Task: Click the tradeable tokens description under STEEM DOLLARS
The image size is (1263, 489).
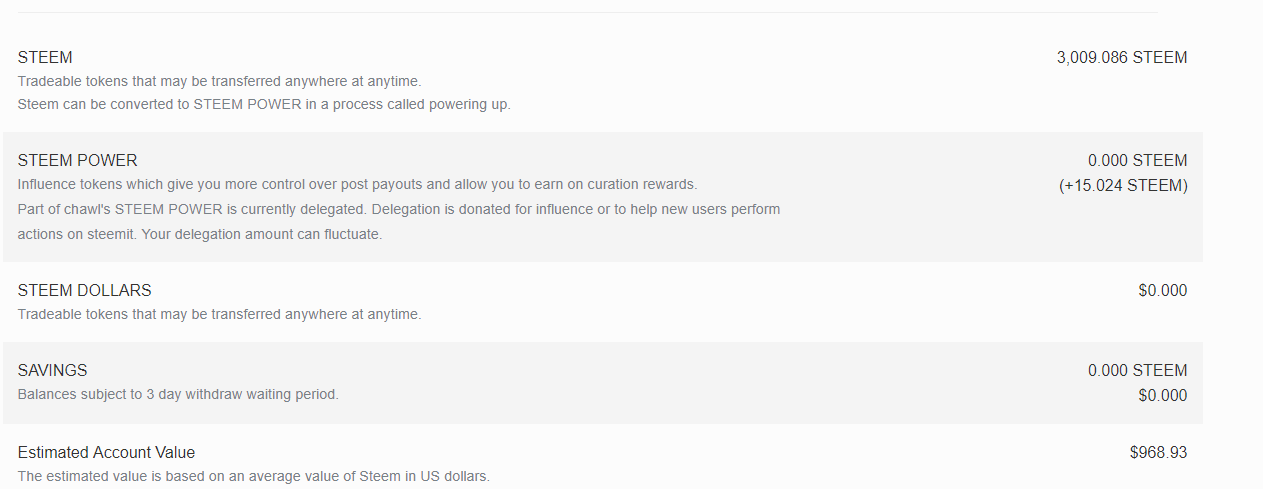Action: tap(219, 315)
